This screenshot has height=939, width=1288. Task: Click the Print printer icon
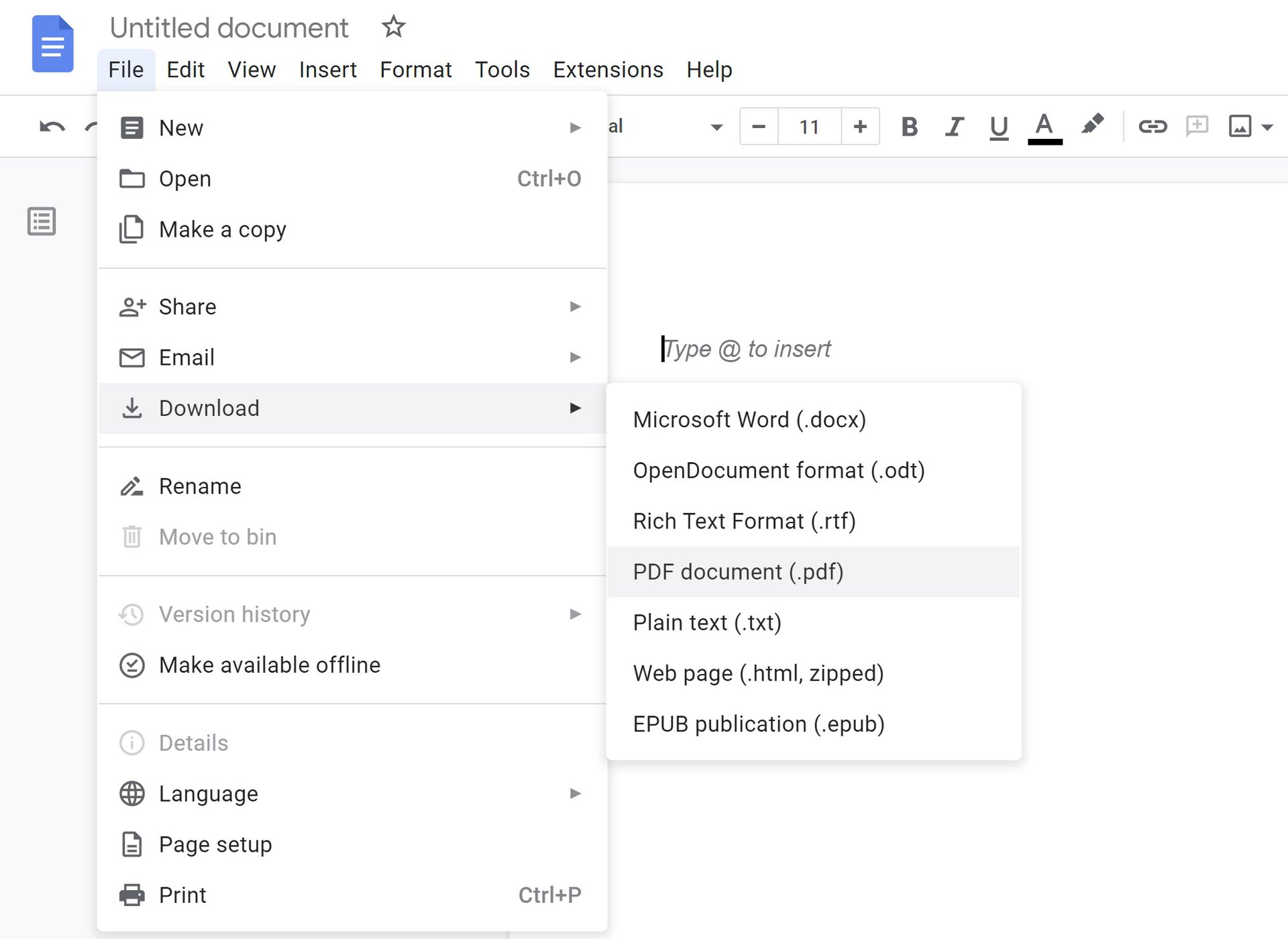click(x=131, y=895)
